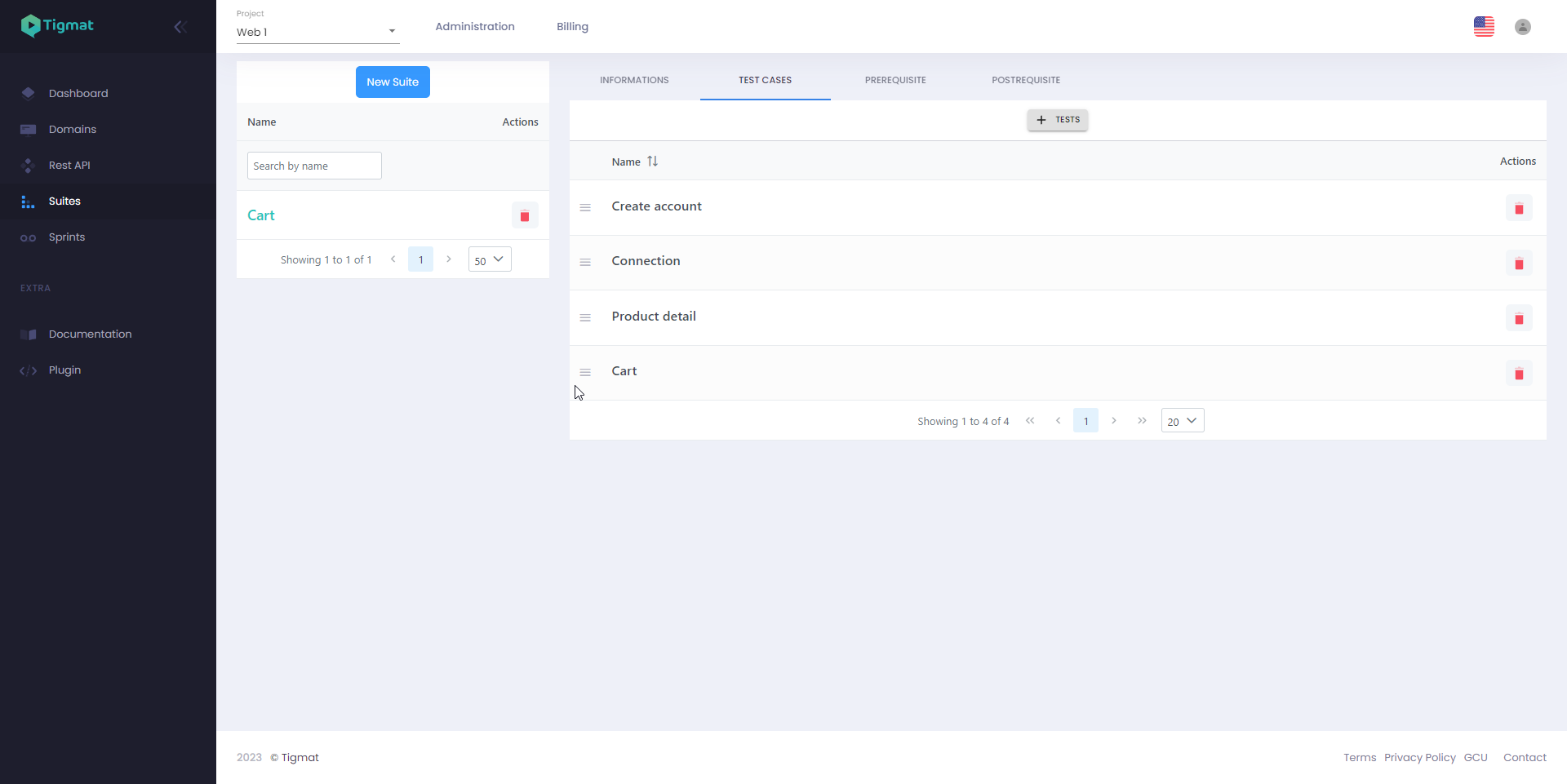
Task: Open Billing in the top menu
Action: click(x=572, y=27)
